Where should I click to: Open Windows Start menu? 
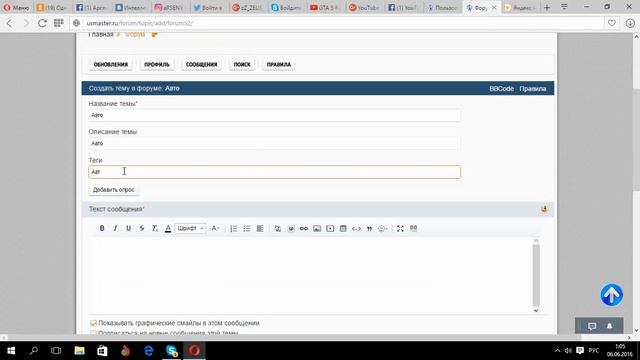coord(11,351)
